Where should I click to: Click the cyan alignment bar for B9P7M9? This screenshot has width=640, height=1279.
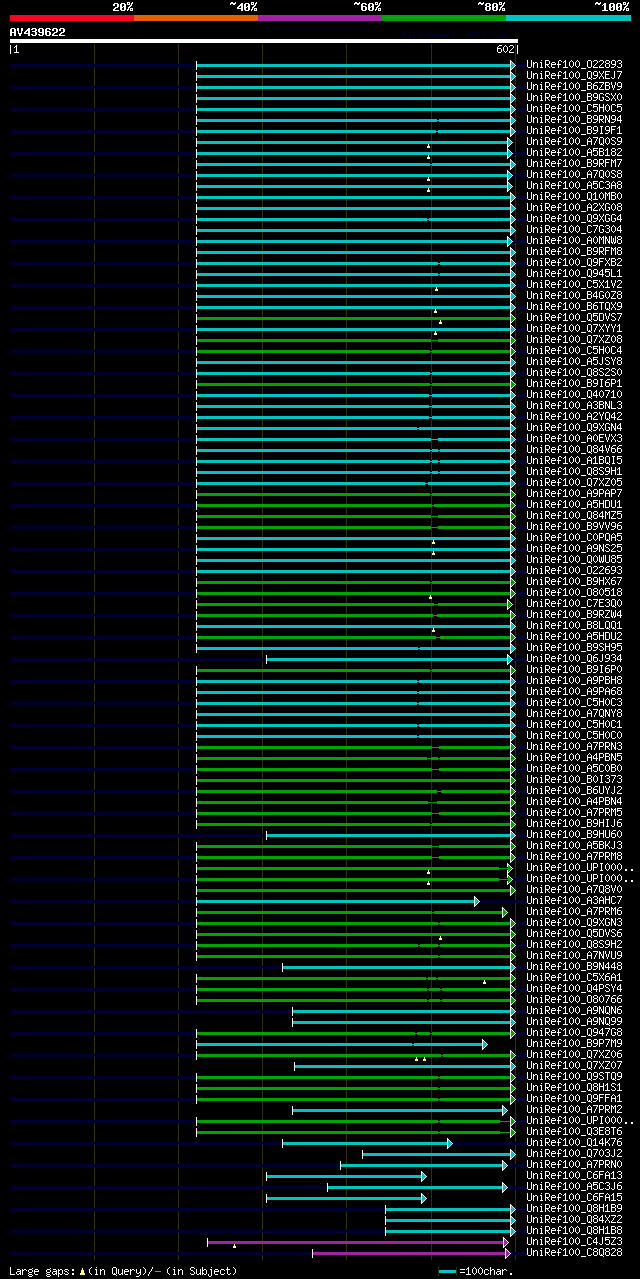click(x=341, y=1044)
